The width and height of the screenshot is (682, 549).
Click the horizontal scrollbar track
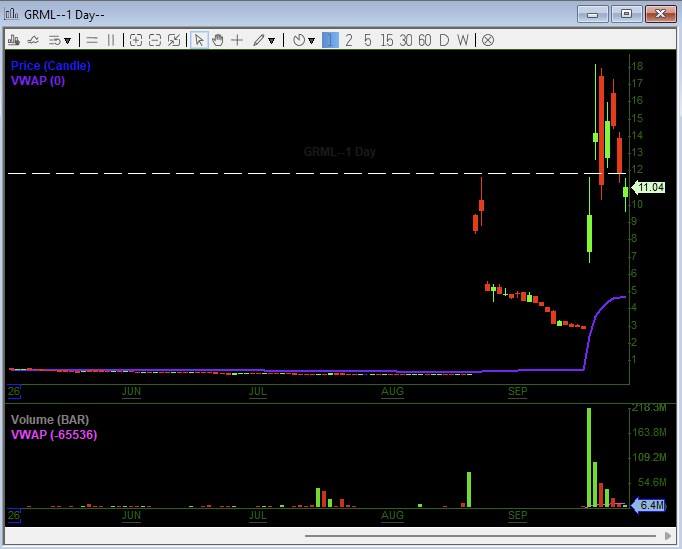pos(480,536)
